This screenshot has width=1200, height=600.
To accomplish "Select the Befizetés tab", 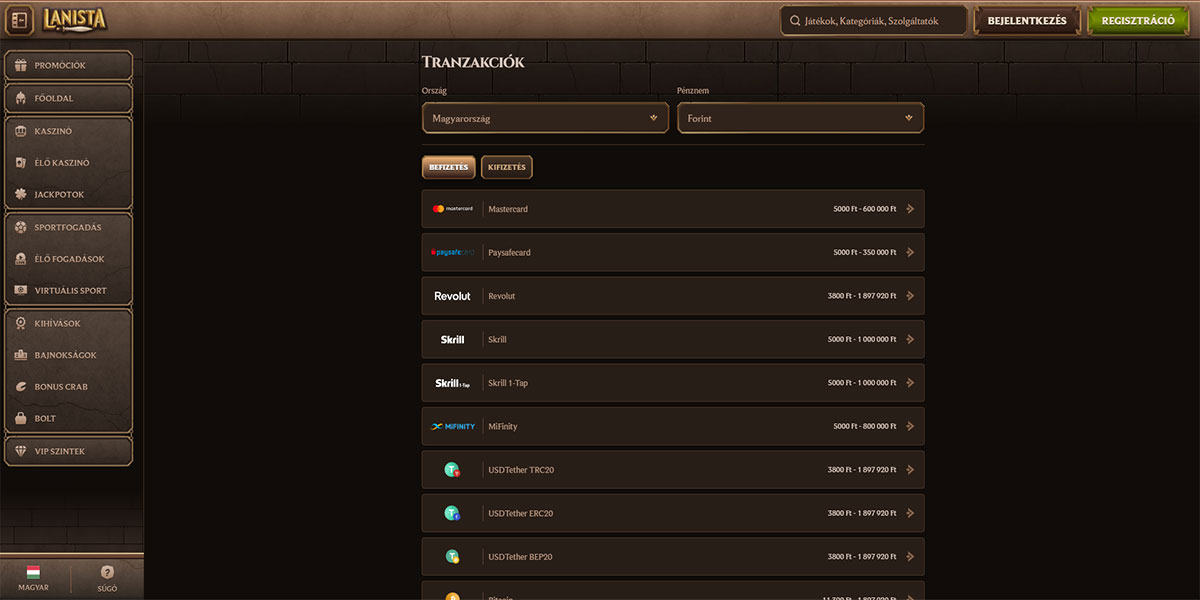I will pos(448,167).
